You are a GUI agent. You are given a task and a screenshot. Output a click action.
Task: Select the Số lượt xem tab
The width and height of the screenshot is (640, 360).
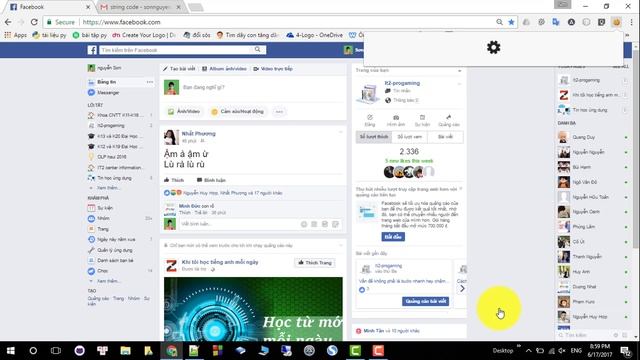point(409,137)
